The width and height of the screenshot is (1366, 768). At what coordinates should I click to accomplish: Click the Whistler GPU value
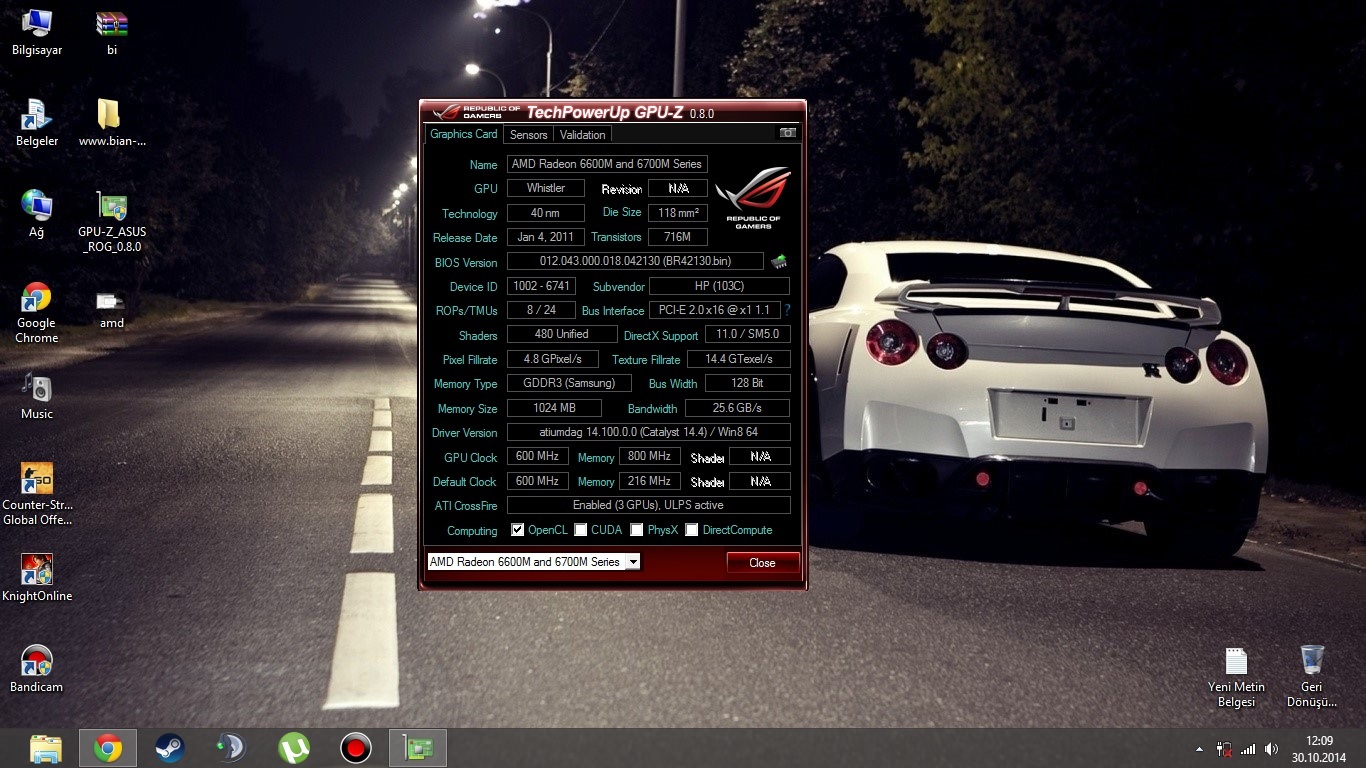(x=546, y=188)
